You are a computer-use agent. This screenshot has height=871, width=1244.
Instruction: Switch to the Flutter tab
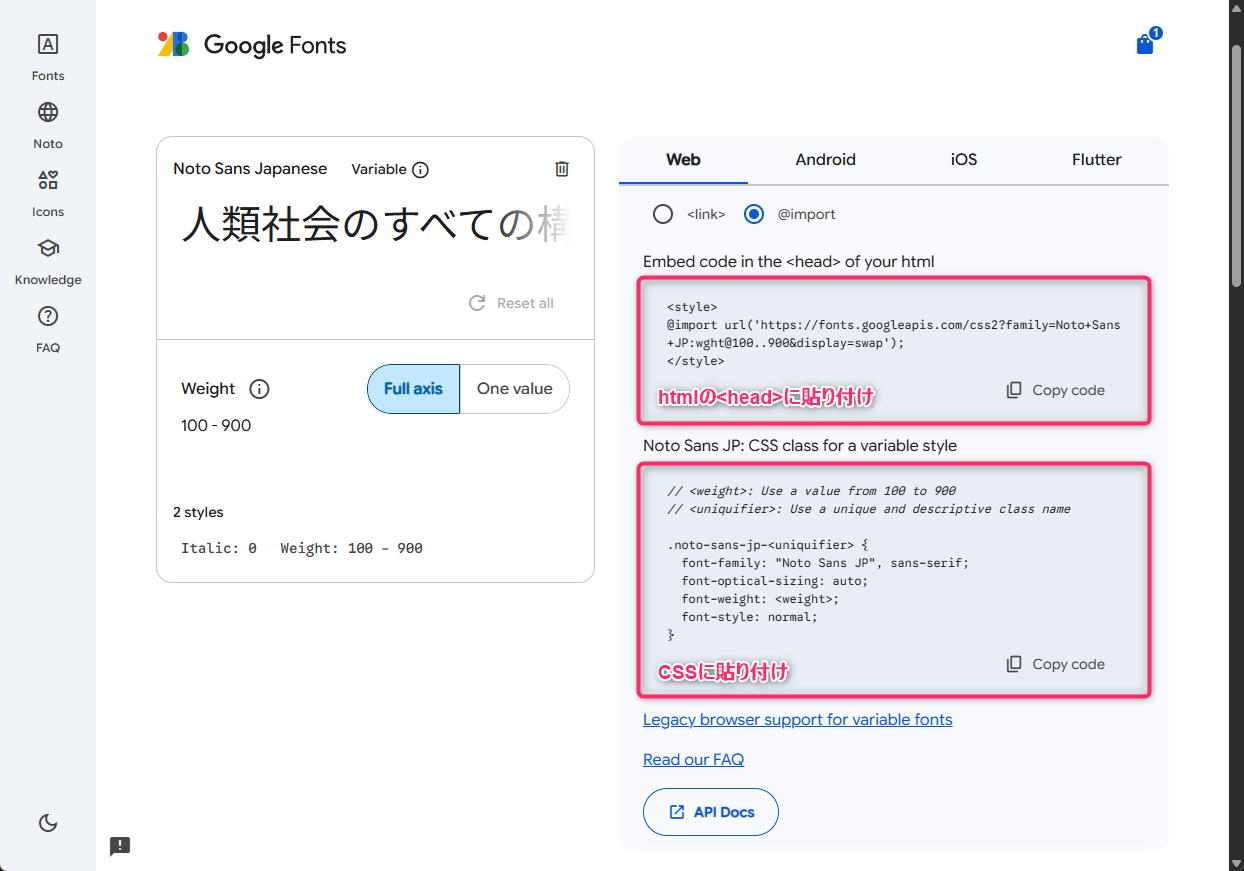pyautogui.click(x=1096, y=159)
